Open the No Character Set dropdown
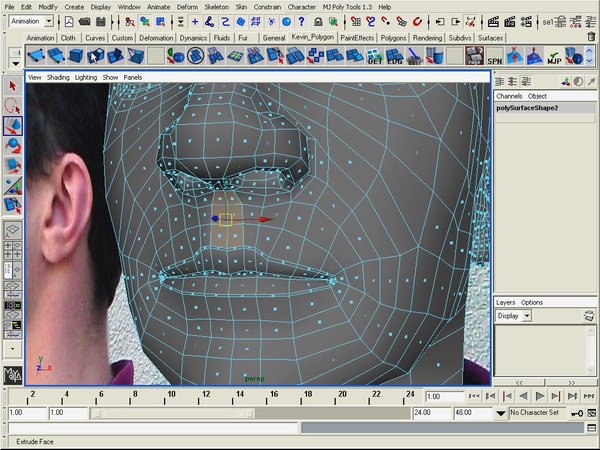 coord(538,412)
